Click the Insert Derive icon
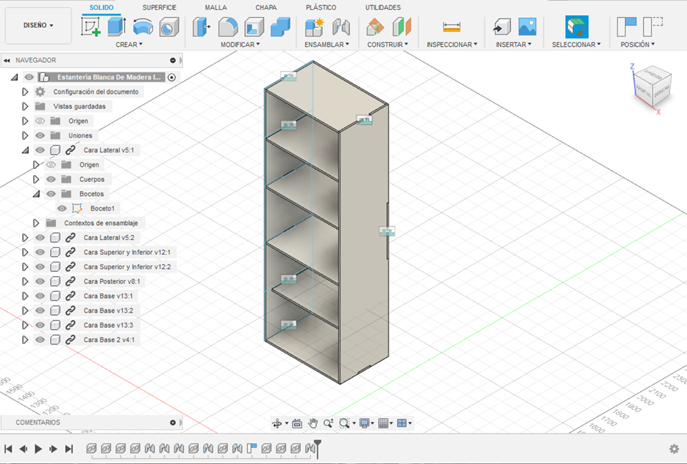 point(502,27)
